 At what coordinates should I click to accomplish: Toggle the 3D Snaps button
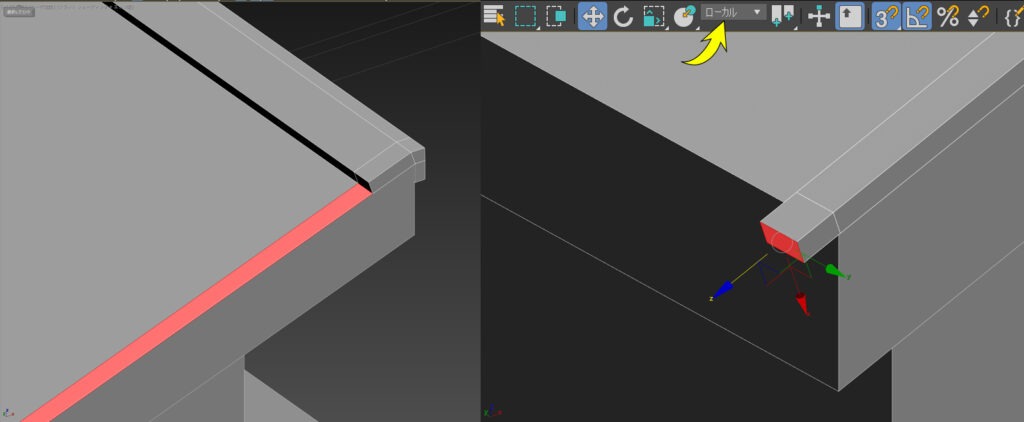tap(886, 16)
